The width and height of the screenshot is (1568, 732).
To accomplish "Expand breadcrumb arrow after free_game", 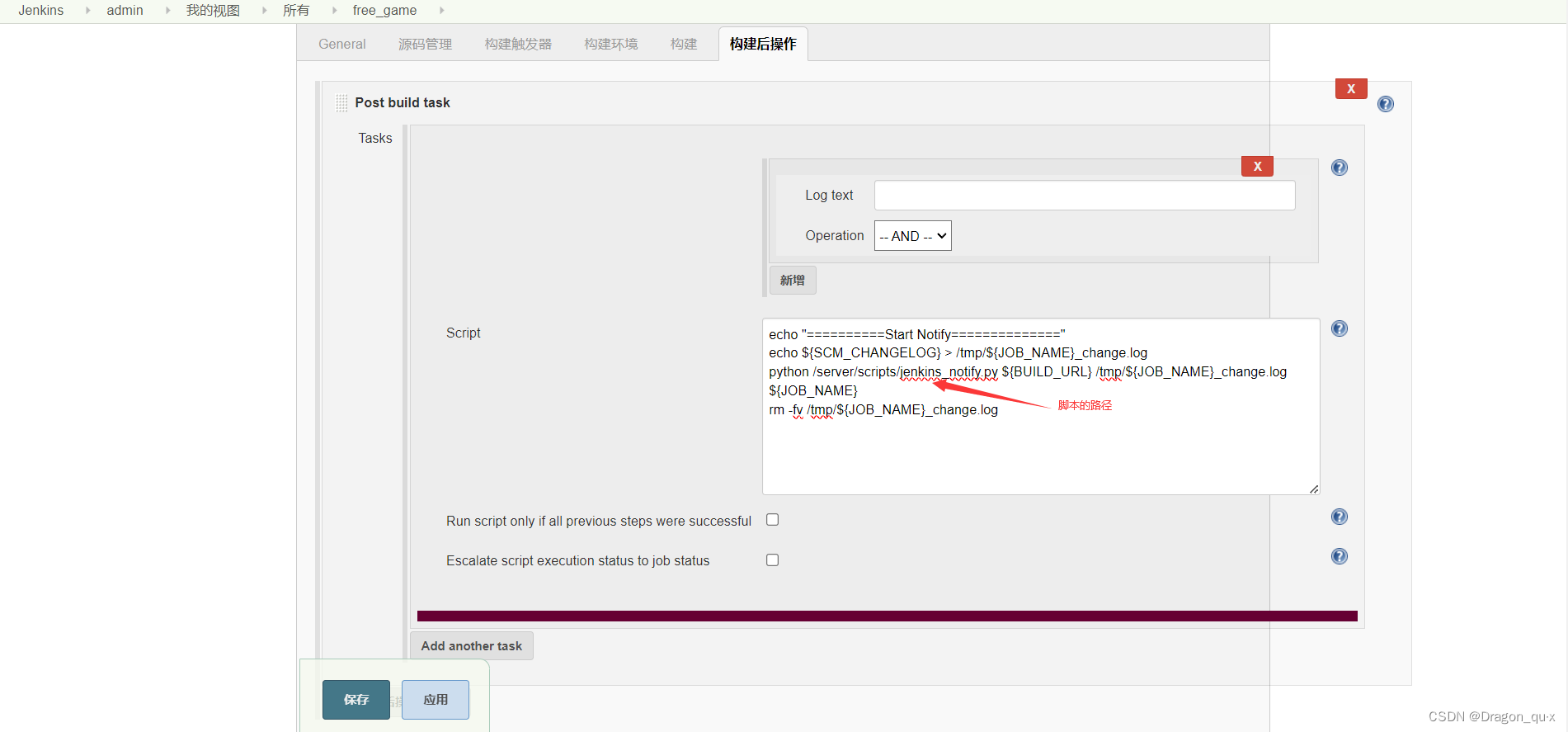I will coord(441,11).
